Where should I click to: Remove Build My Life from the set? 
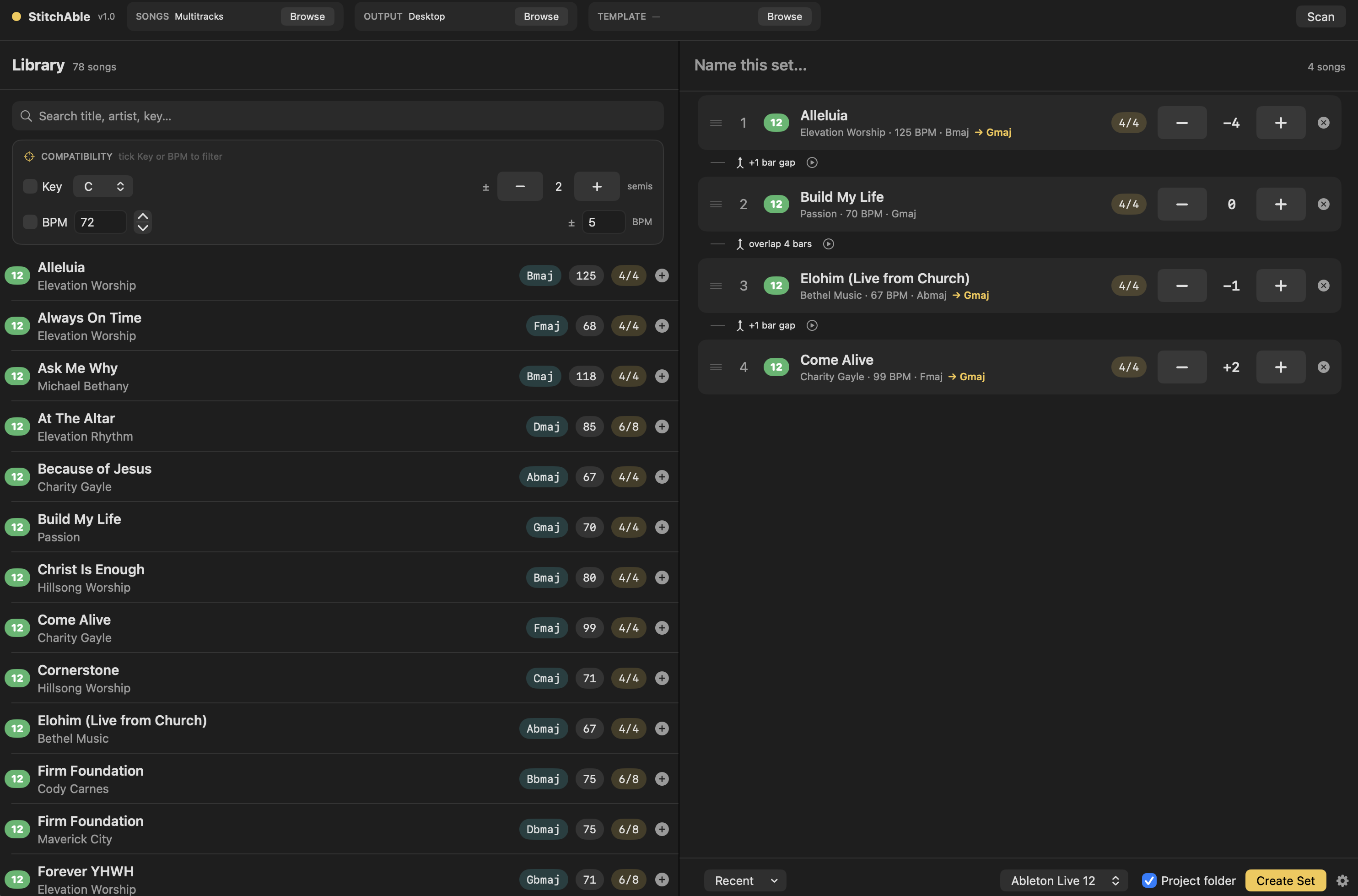coord(1323,204)
